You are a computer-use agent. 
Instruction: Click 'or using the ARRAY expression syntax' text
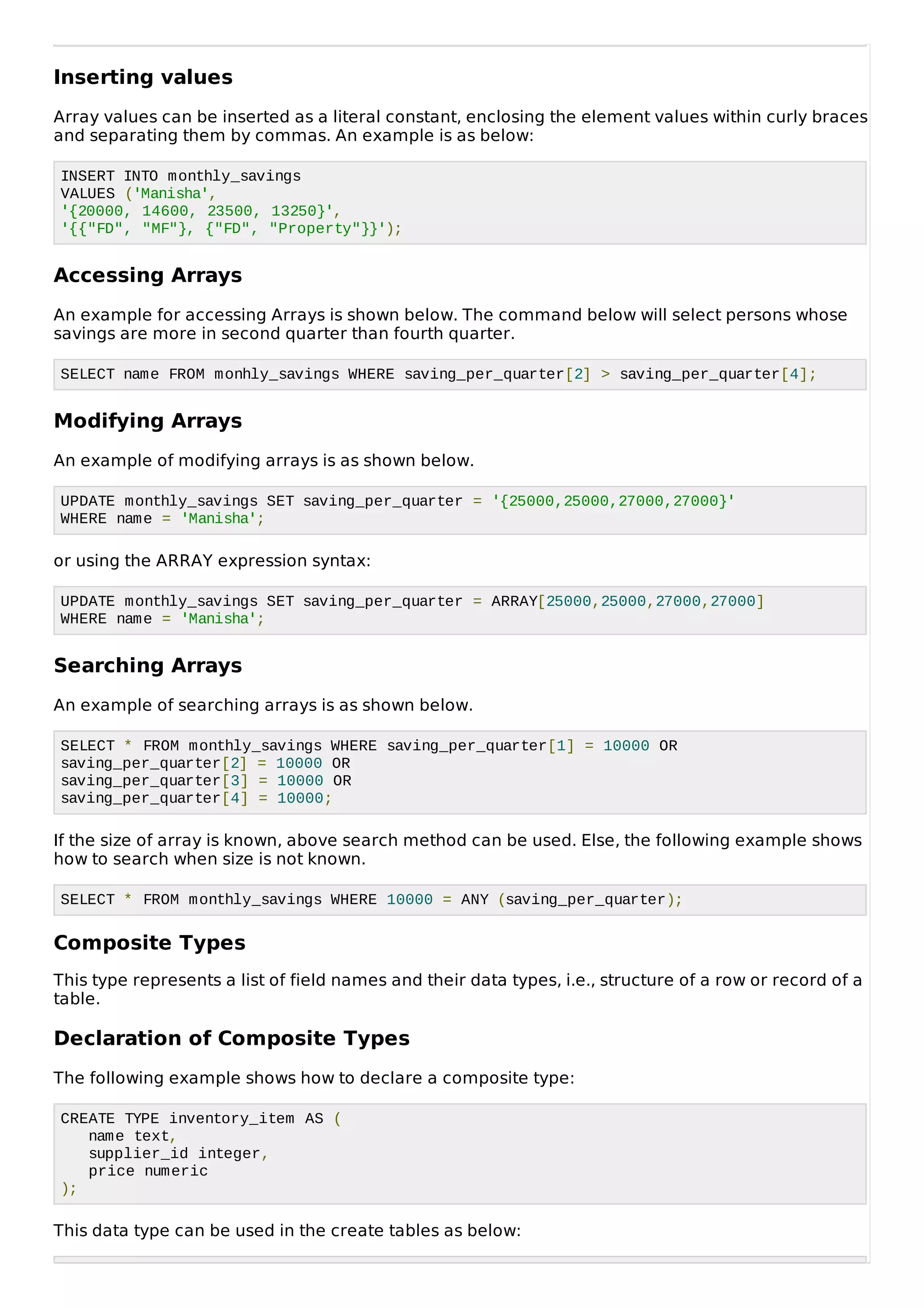pos(212,561)
